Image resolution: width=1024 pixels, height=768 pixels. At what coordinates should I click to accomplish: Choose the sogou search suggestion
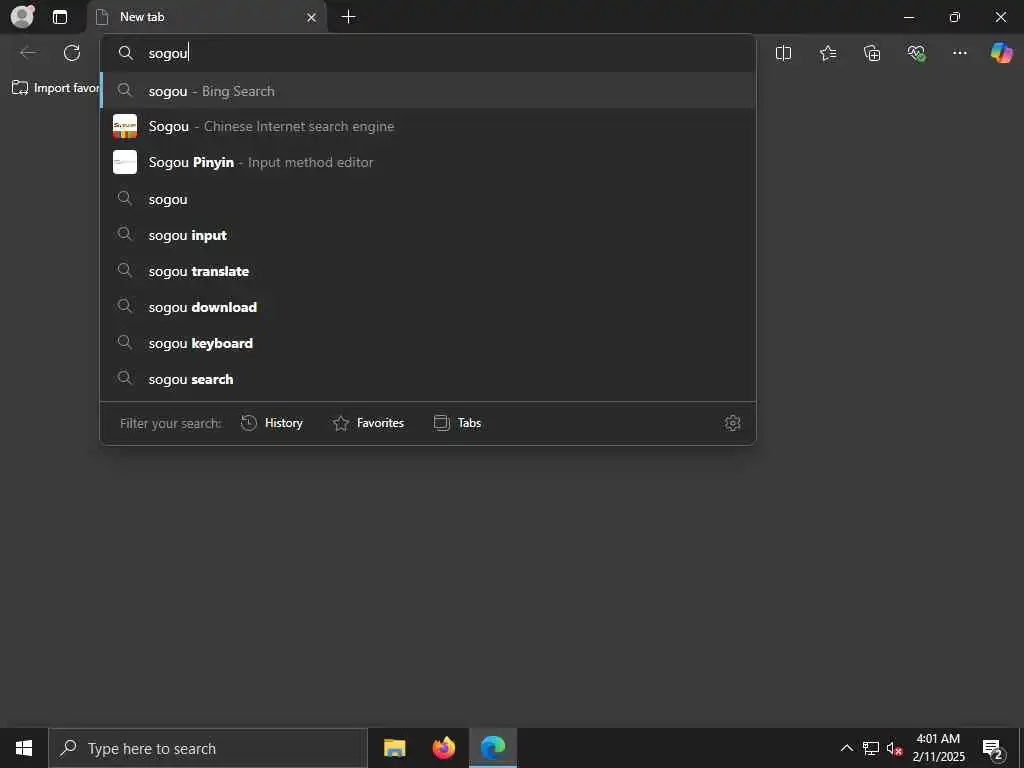[428, 379]
